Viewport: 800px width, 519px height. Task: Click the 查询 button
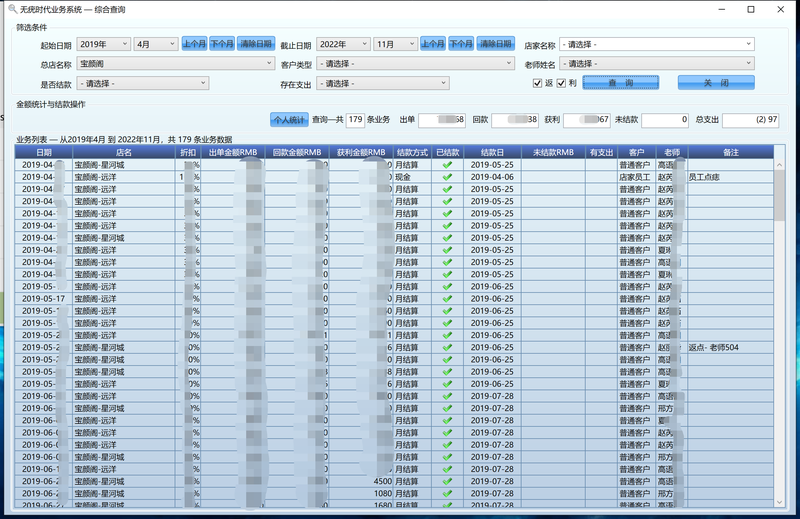pyautogui.click(x=621, y=83)
